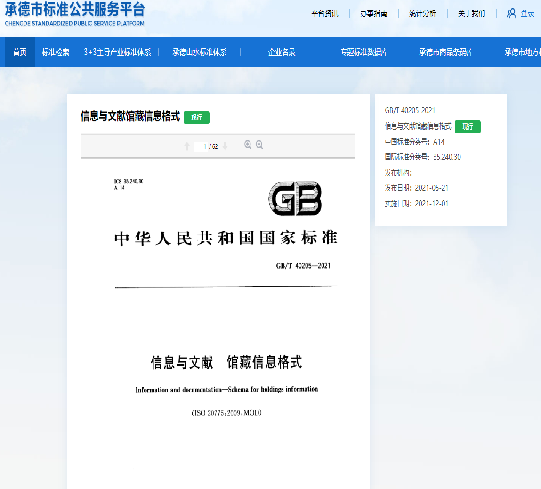The image size is (541, 489).
Task: Open 3+3主导产业标准体系 menu item
Action: 117,52
